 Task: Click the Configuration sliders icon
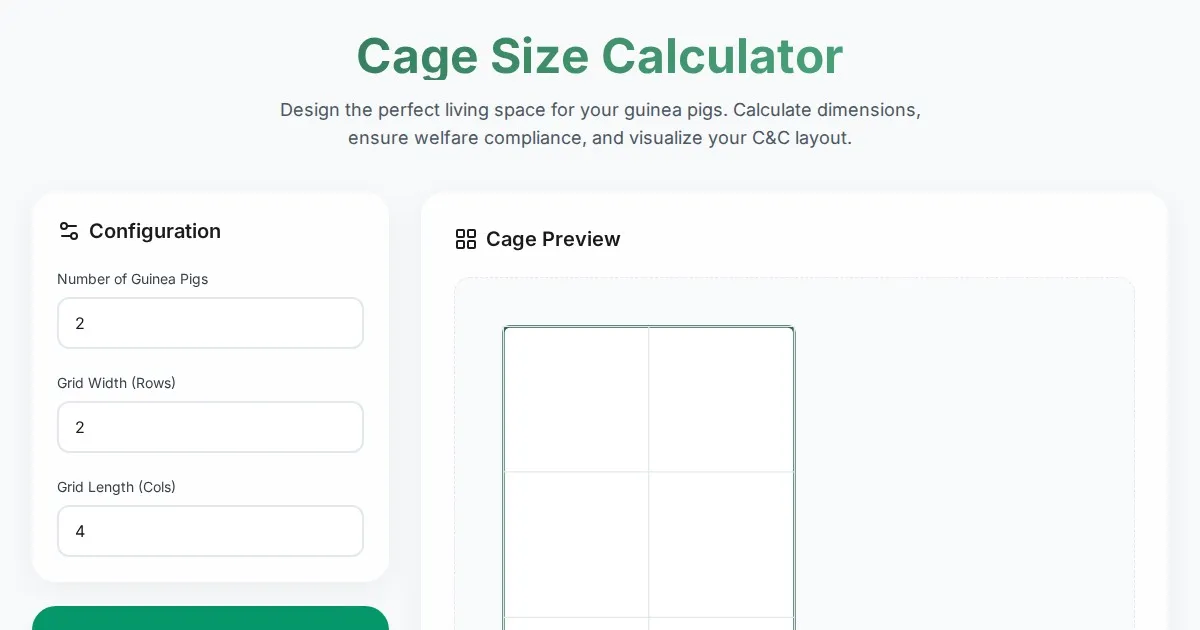(69, 231)
